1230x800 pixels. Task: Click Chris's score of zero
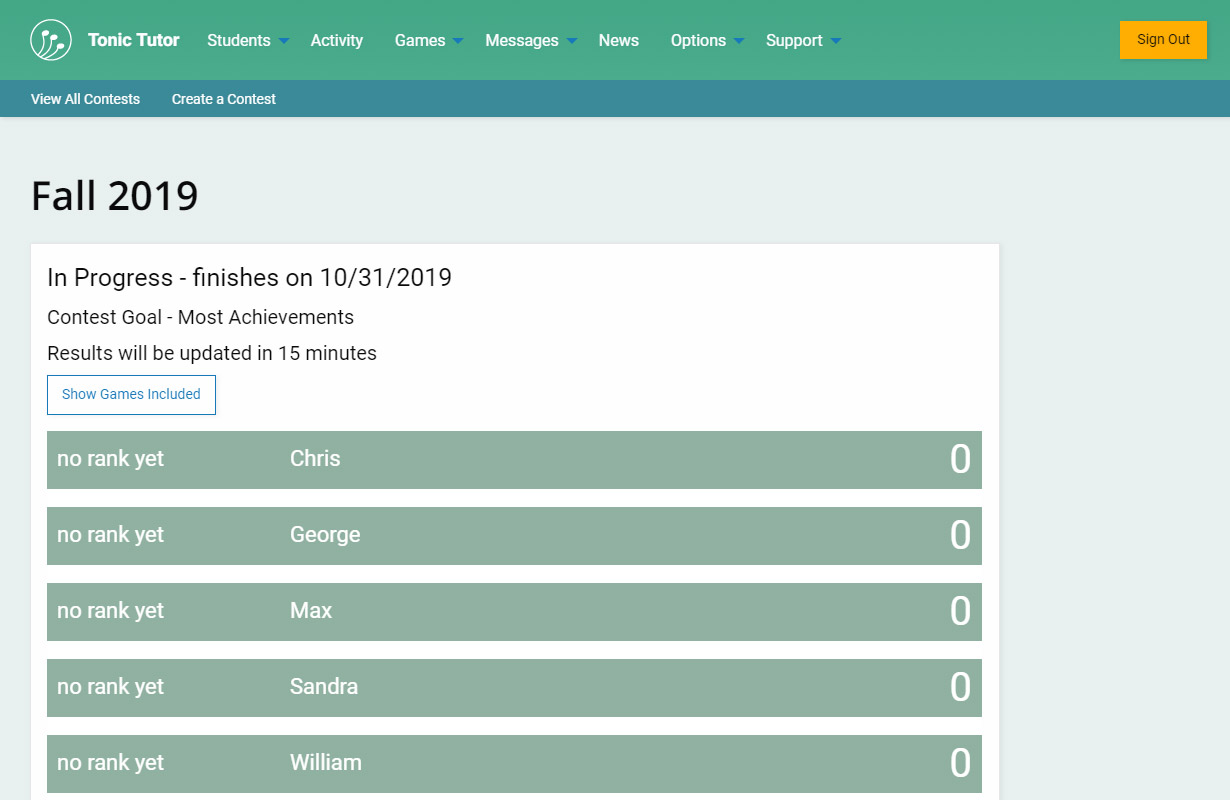[959, 460]
